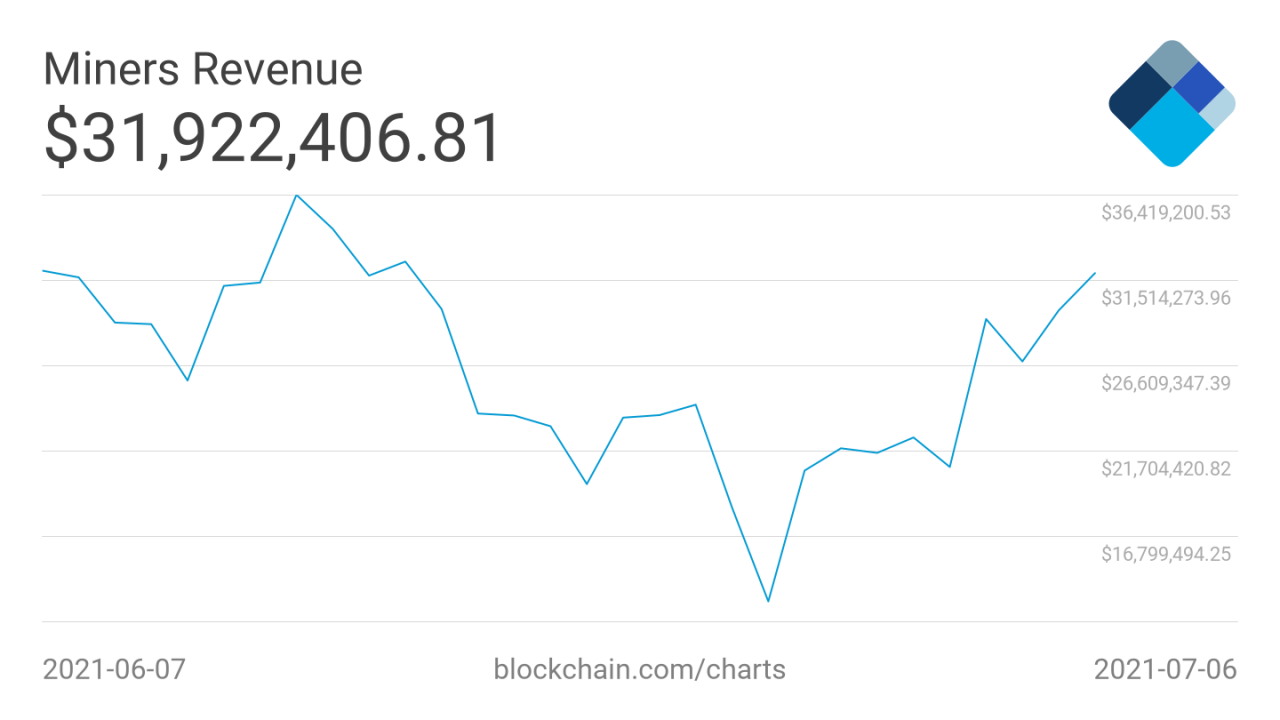Click the $31,514,273.96 y-axis label
The height and width of the screenshot is (720, 1280).
(x=1166, y=298)
